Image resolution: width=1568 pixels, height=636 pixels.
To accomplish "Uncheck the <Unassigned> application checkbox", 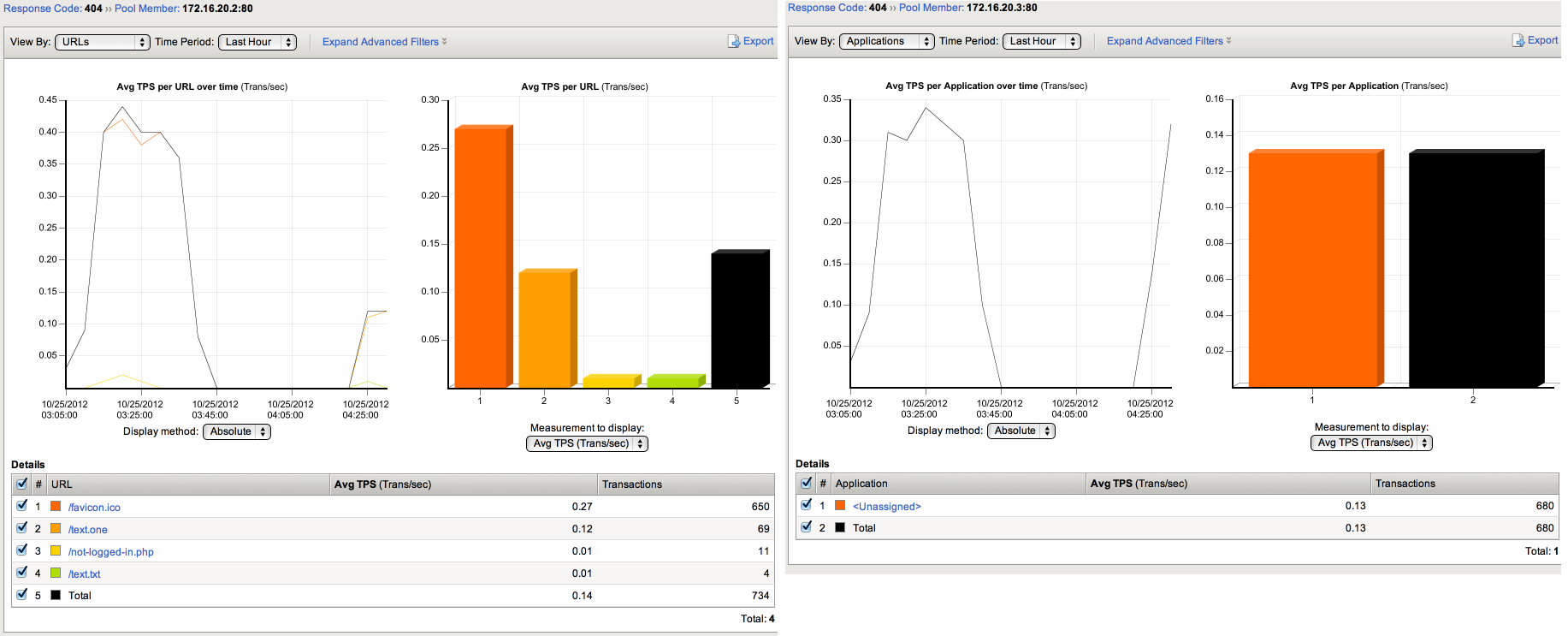I will [x=807, y=505].
